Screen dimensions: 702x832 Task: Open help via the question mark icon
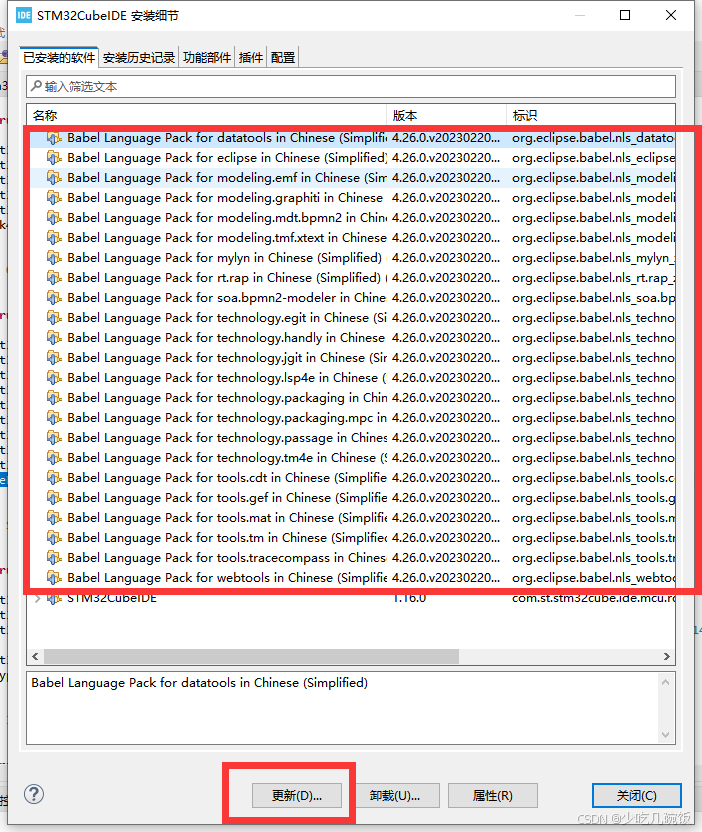(34, 794)
